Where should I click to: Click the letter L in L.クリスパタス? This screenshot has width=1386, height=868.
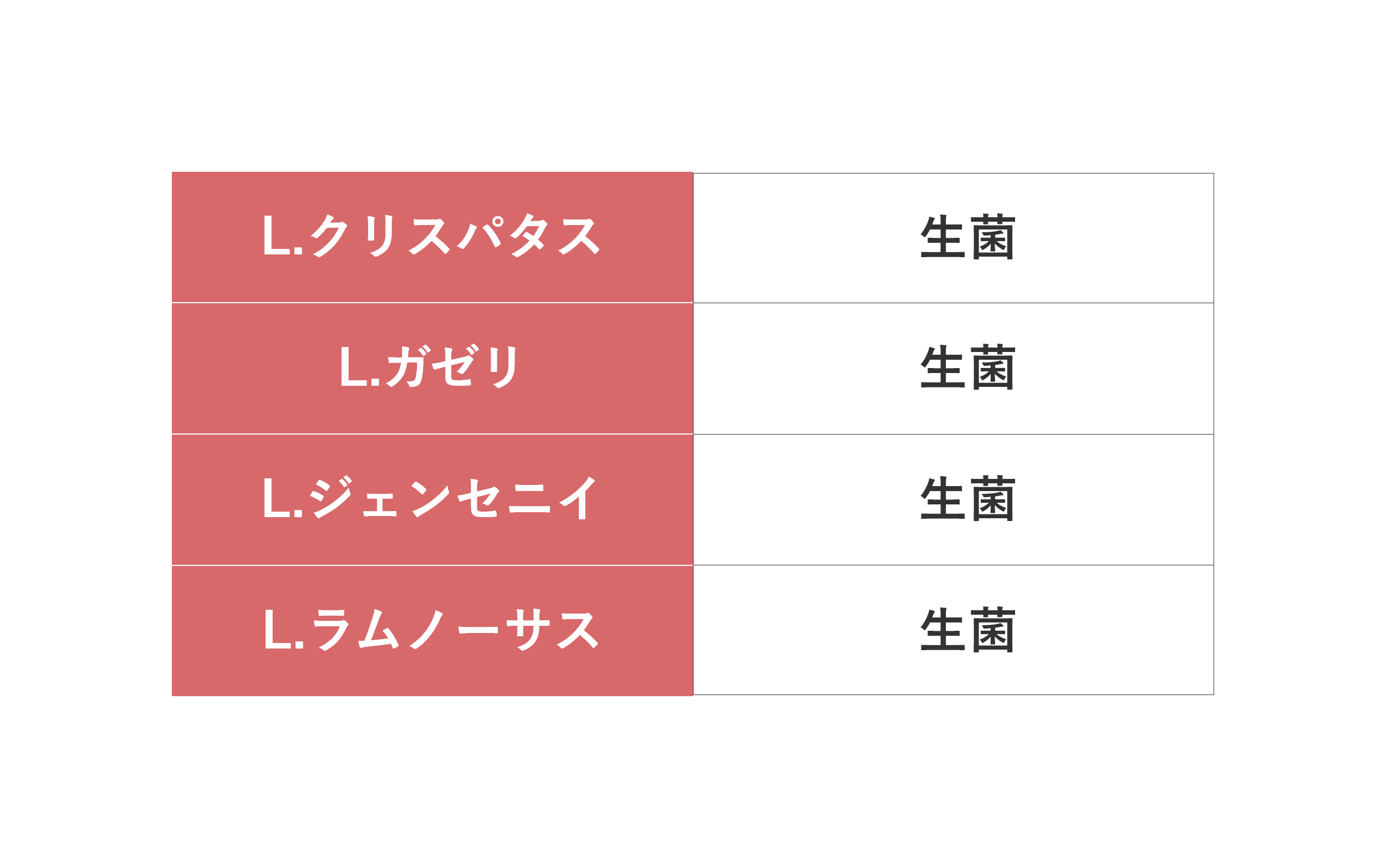(x=277, y=235)
